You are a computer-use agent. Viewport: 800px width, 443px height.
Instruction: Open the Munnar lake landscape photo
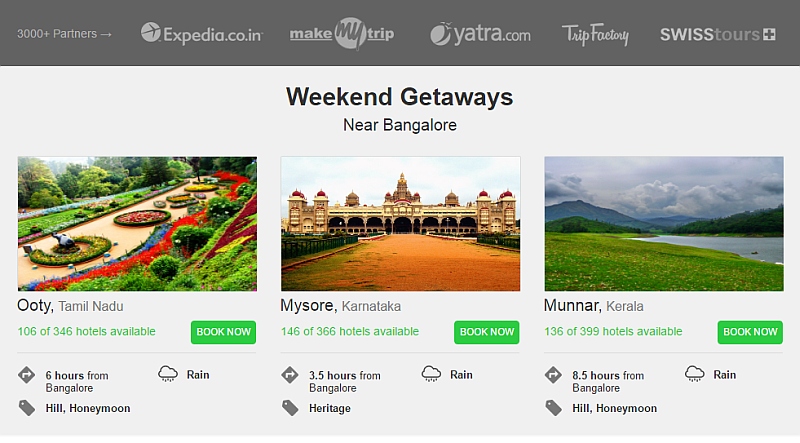pyautogui.click(x=663, y=223)
